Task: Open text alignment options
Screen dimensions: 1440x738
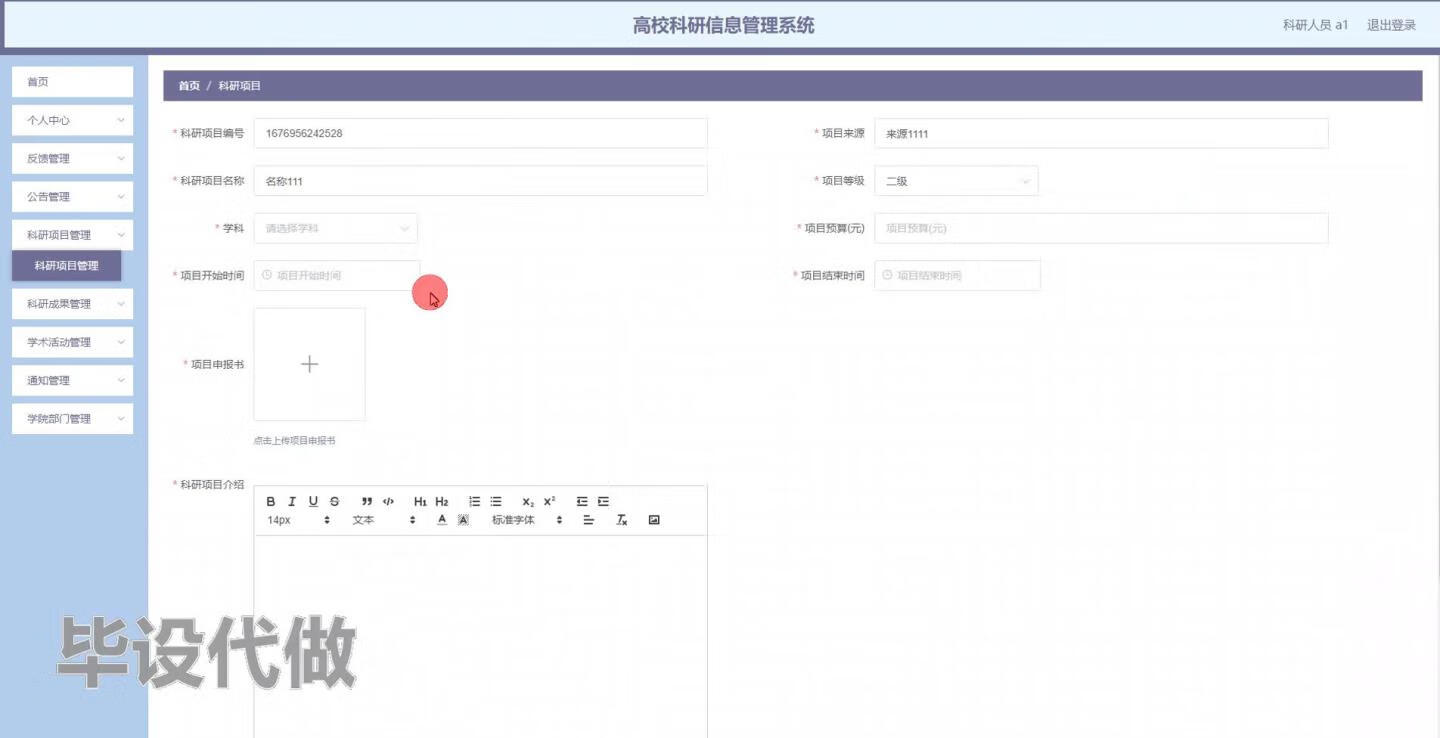Action: pos(589,520)
